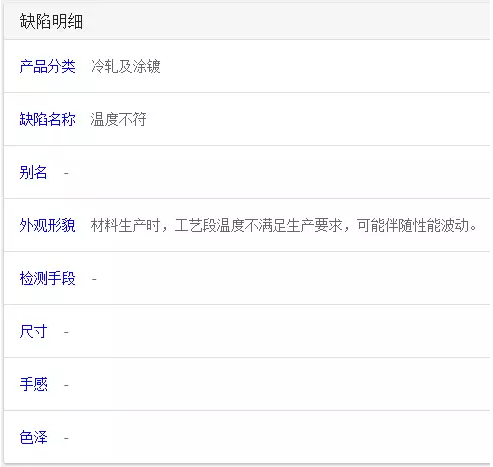Image resolution: width=493 pixels, height=467 pixels.
Task: Click the dash value next to 检测手段
Action: (x=94, y=279)
